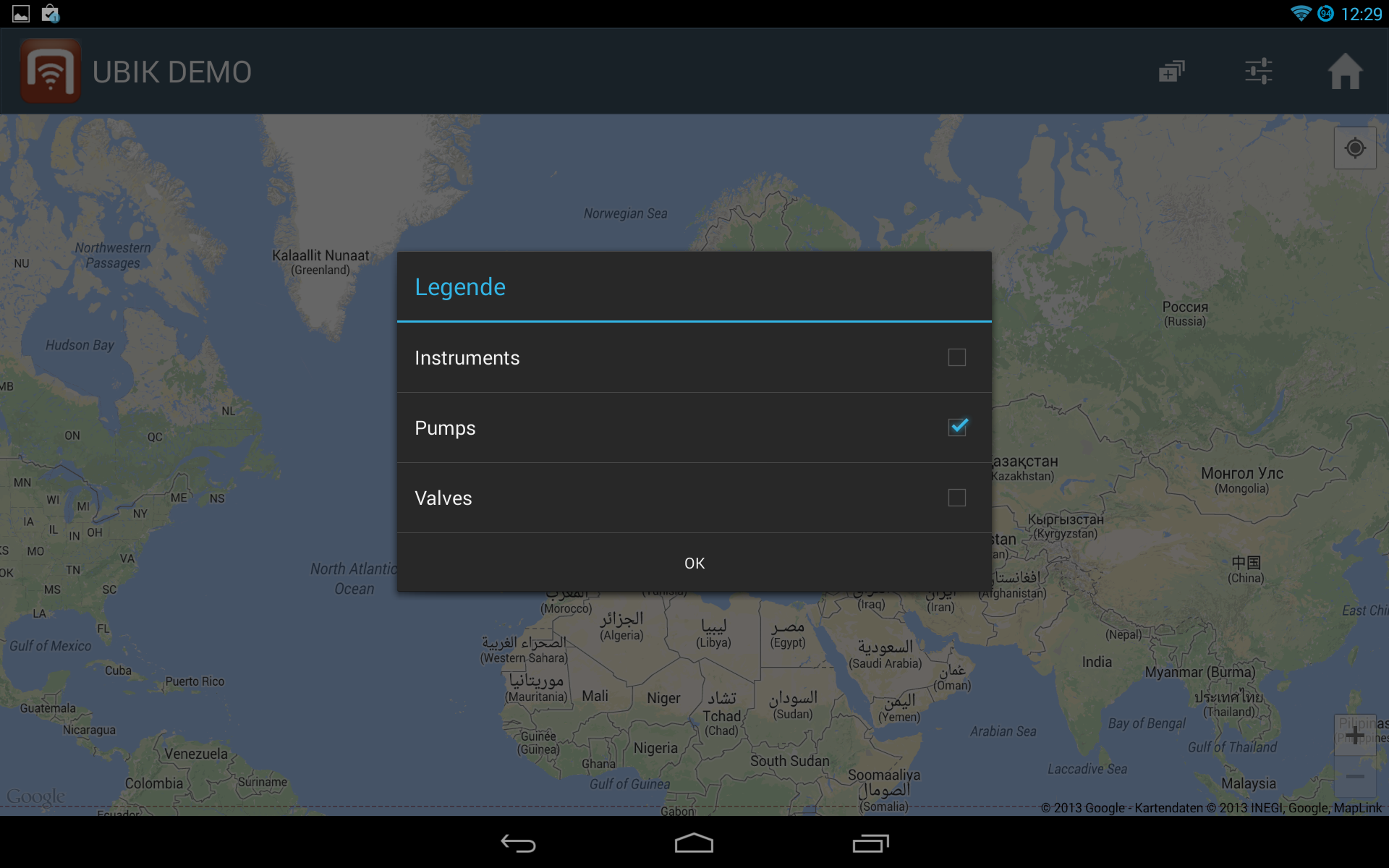Select the Valves legend row
This screenshot has height=868, width=1389.
694,498
